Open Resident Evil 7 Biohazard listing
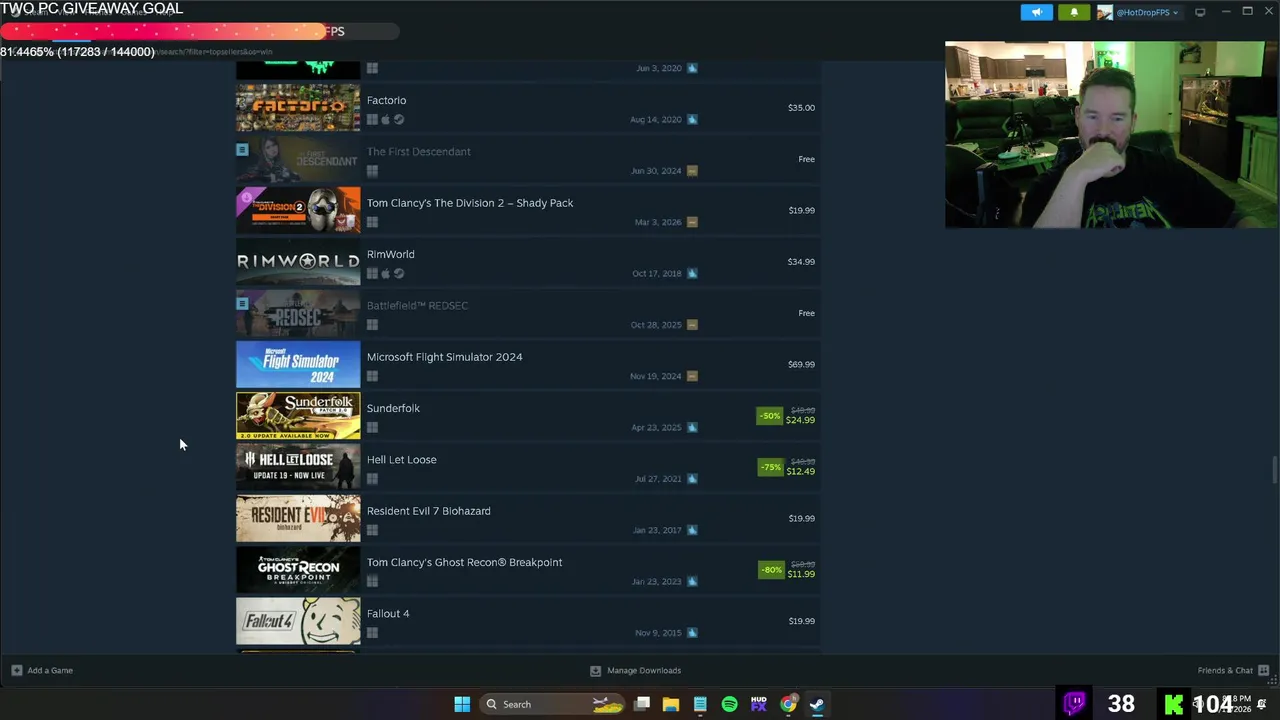This screenshot has width=1280, height=720. 528,518
